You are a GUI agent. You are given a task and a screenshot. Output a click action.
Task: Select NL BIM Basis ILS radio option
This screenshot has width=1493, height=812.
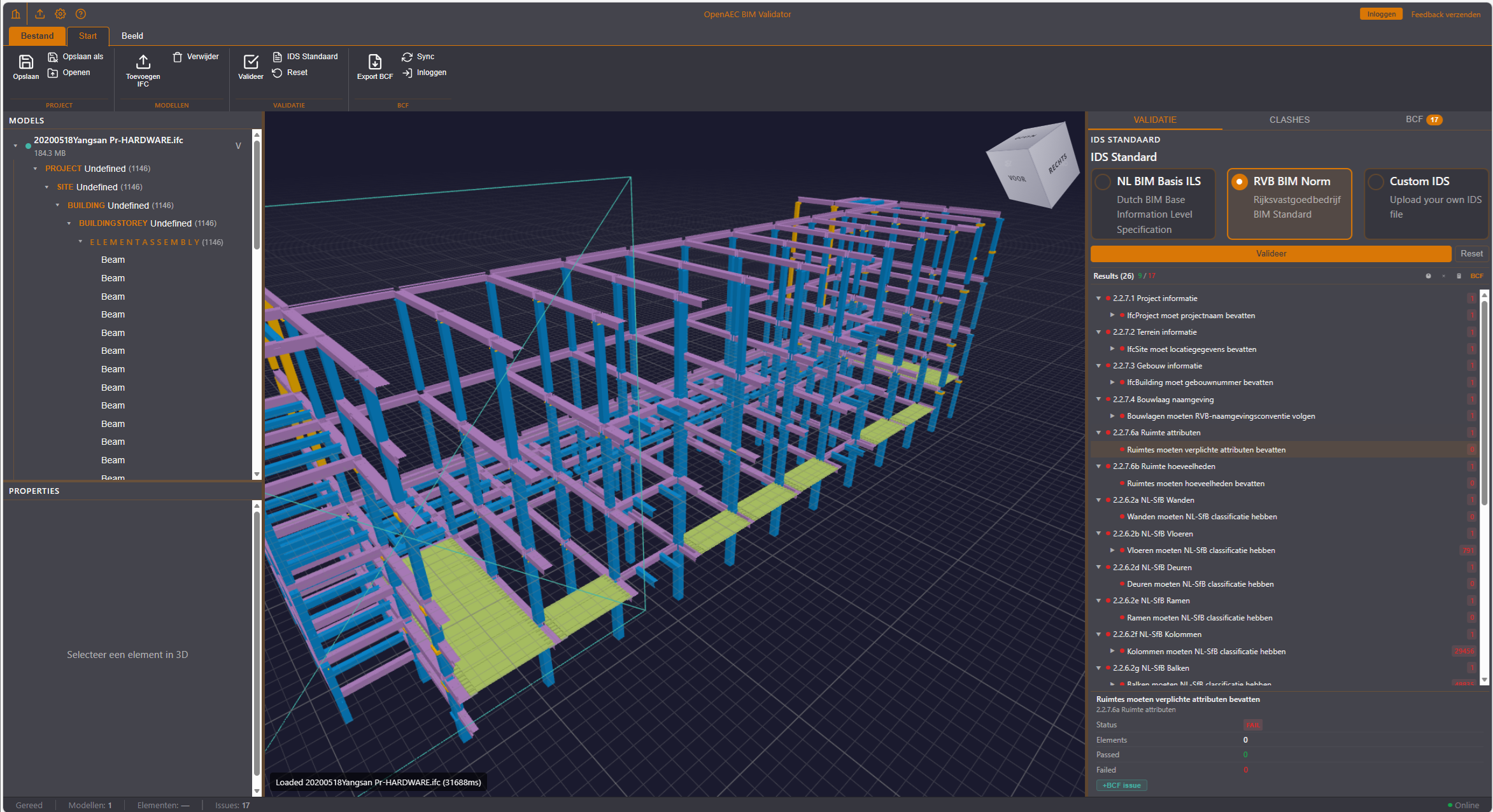(x=1103, y=182)
